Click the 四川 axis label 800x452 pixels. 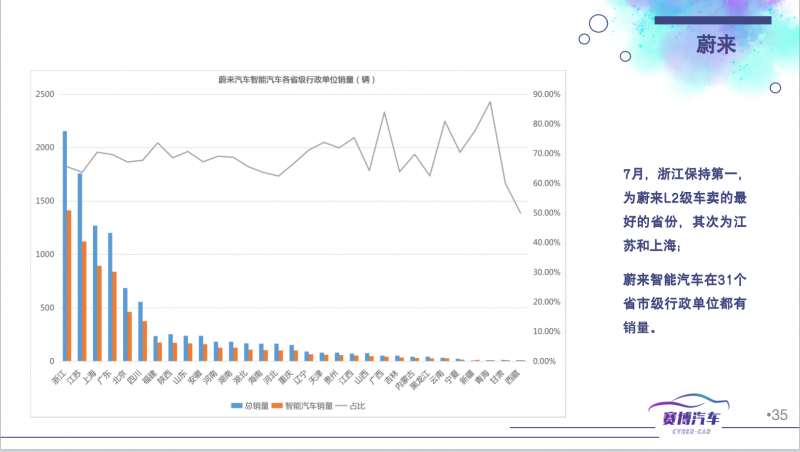135,376
